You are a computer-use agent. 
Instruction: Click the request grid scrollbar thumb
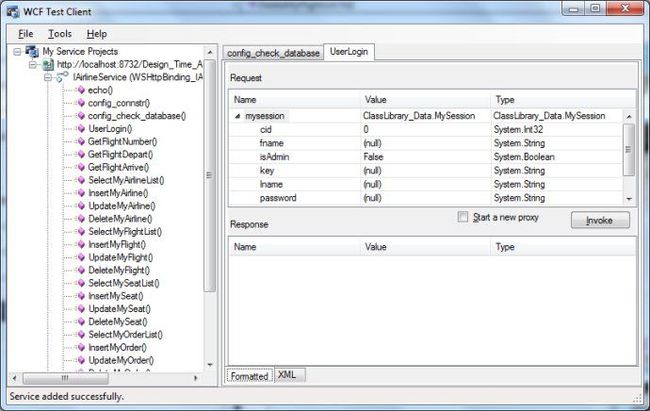[629, 150]
